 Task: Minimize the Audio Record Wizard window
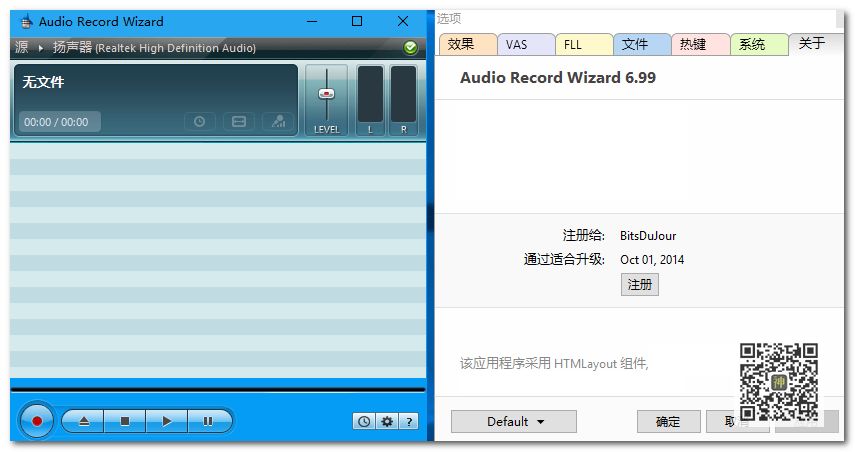coord(312,22)
